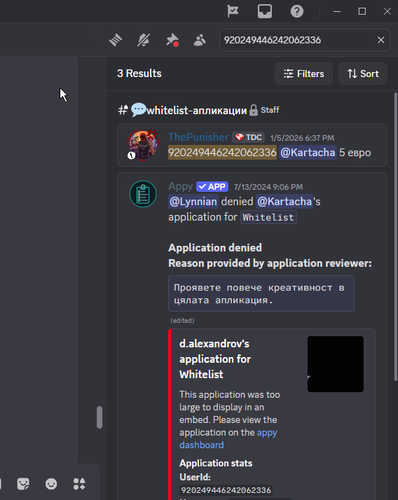Click the @Kartacha mention in ThePunisher's message

(308, 153)
